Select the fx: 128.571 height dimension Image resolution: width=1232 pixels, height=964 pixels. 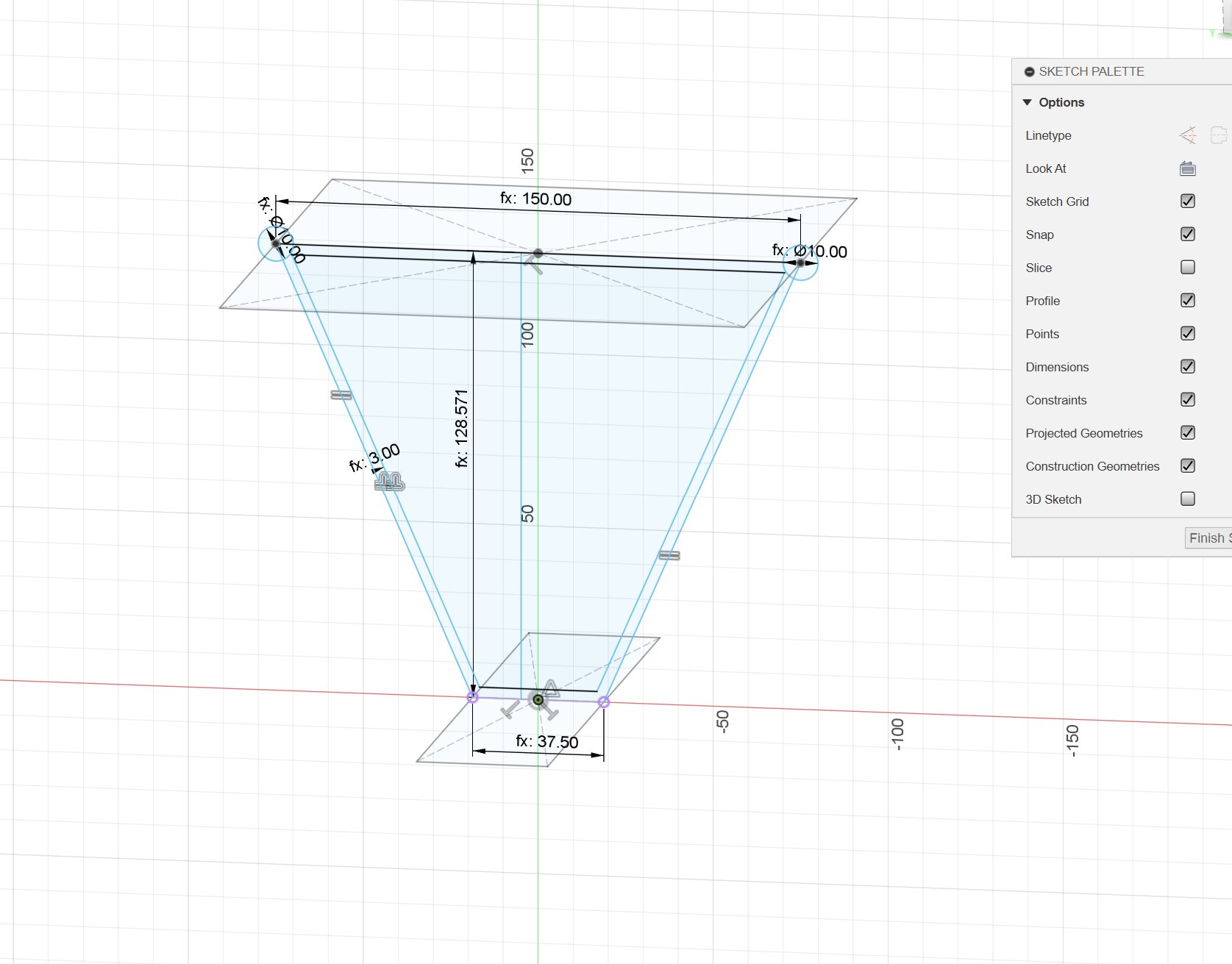coord(461,428)
